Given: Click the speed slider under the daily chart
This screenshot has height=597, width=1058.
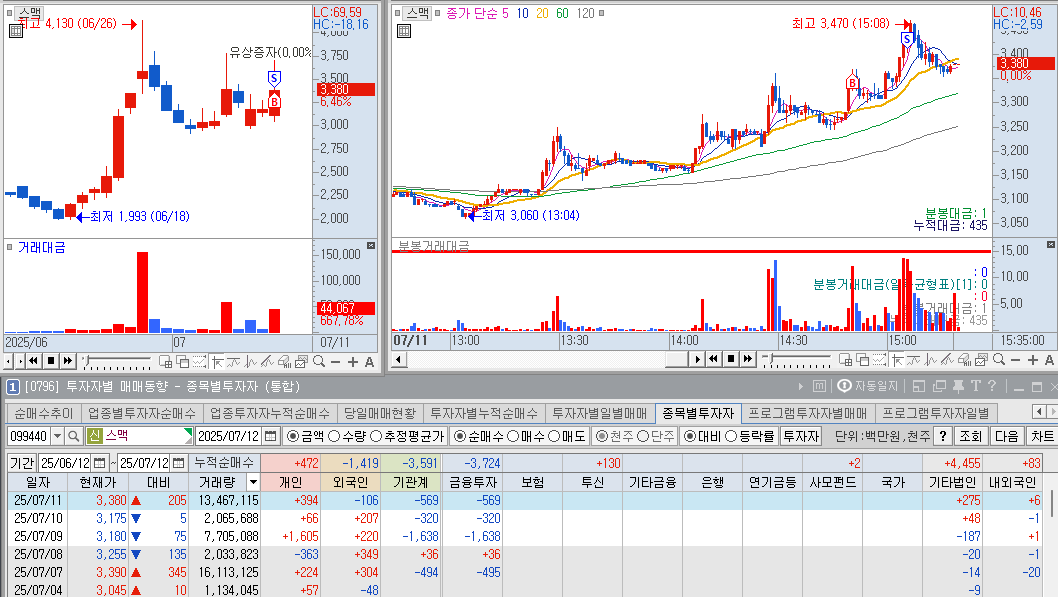Looking at the screenshot, I should click(x=116, y=362).
